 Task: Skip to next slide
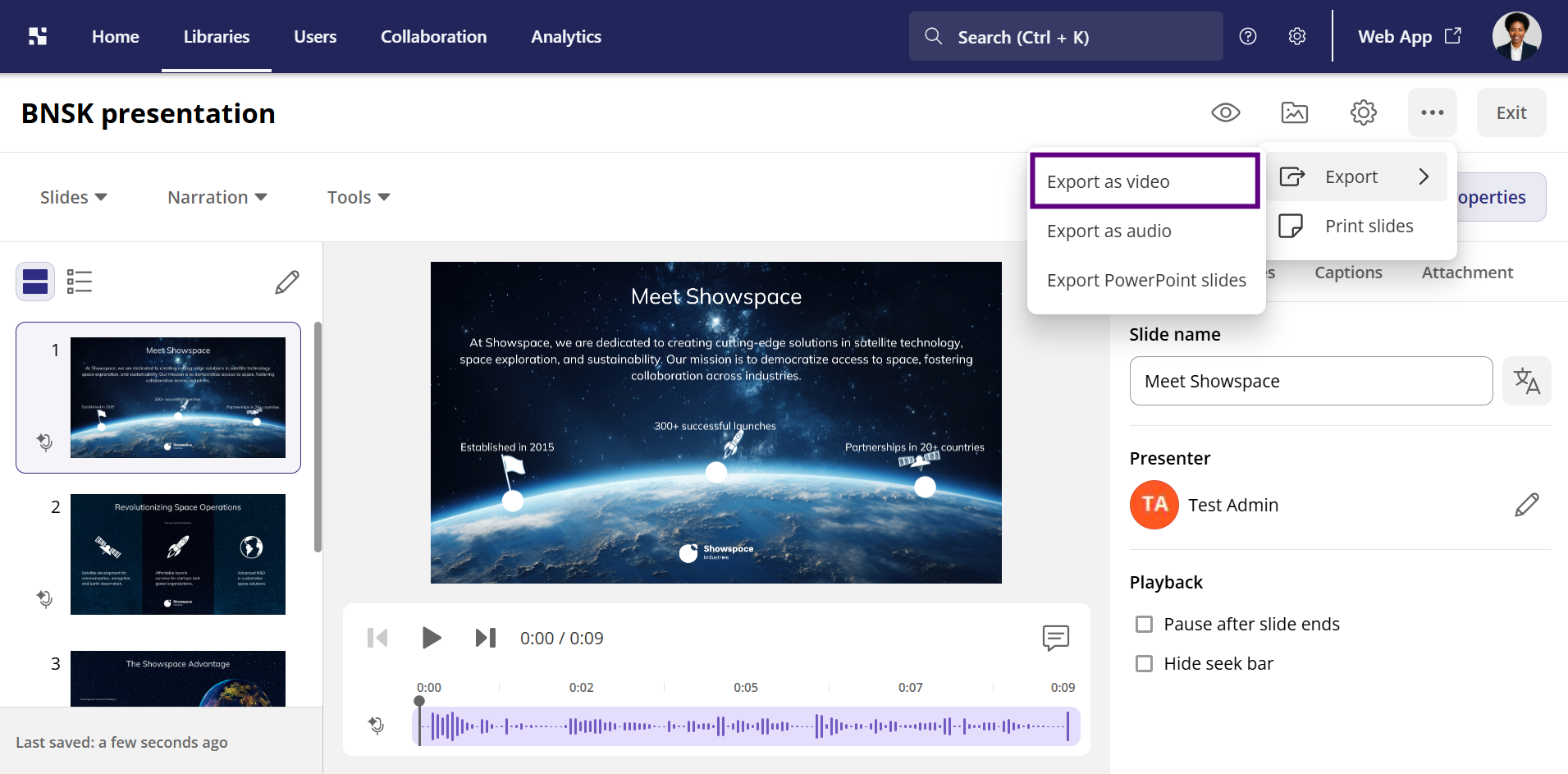(x=486, y=638)
